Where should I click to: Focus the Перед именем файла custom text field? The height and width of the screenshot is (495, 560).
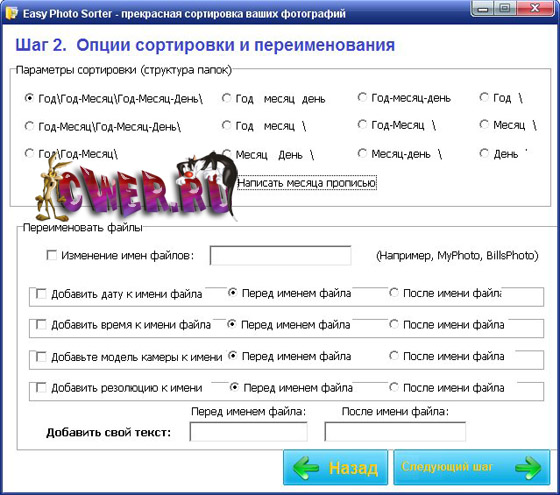pyautogui.click(x=249, y=431)
